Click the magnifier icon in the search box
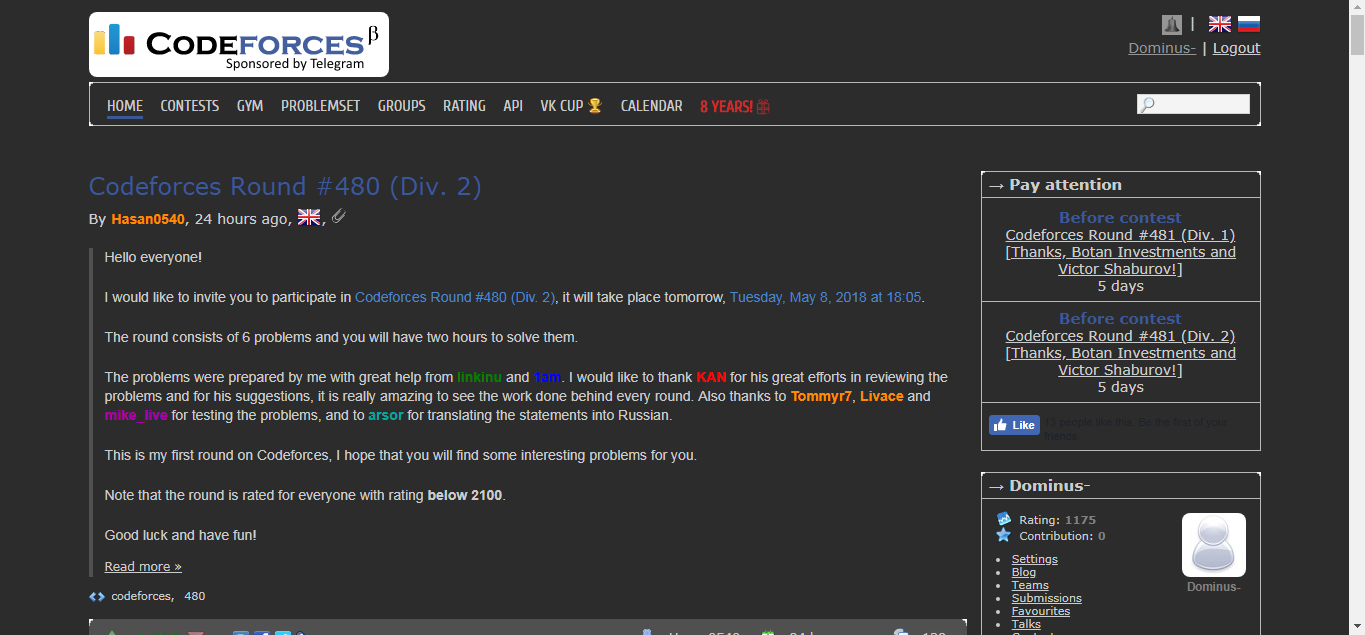Image resolution: width=1365 pixels, height=635 pixels. 1146,103
